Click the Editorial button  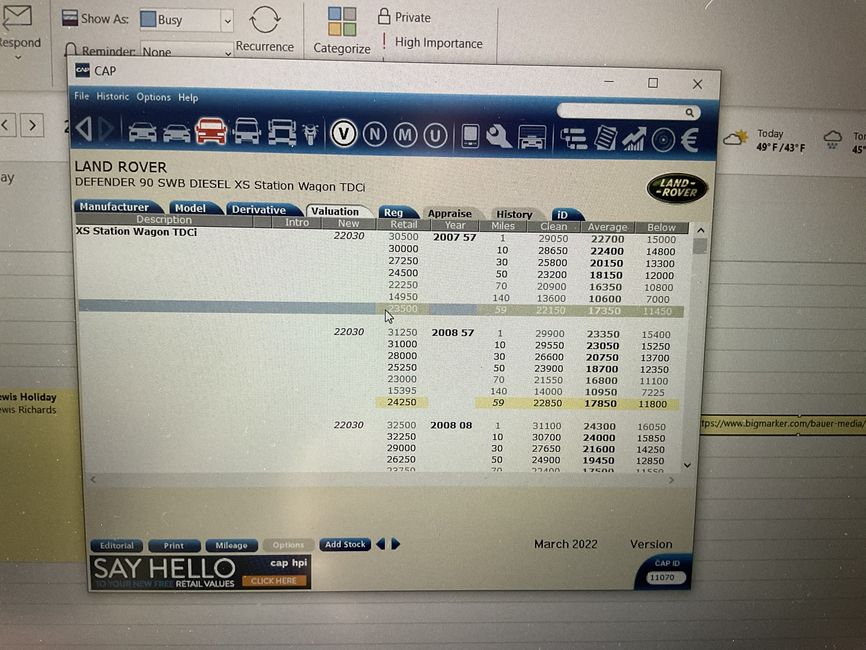coord(117,546)
